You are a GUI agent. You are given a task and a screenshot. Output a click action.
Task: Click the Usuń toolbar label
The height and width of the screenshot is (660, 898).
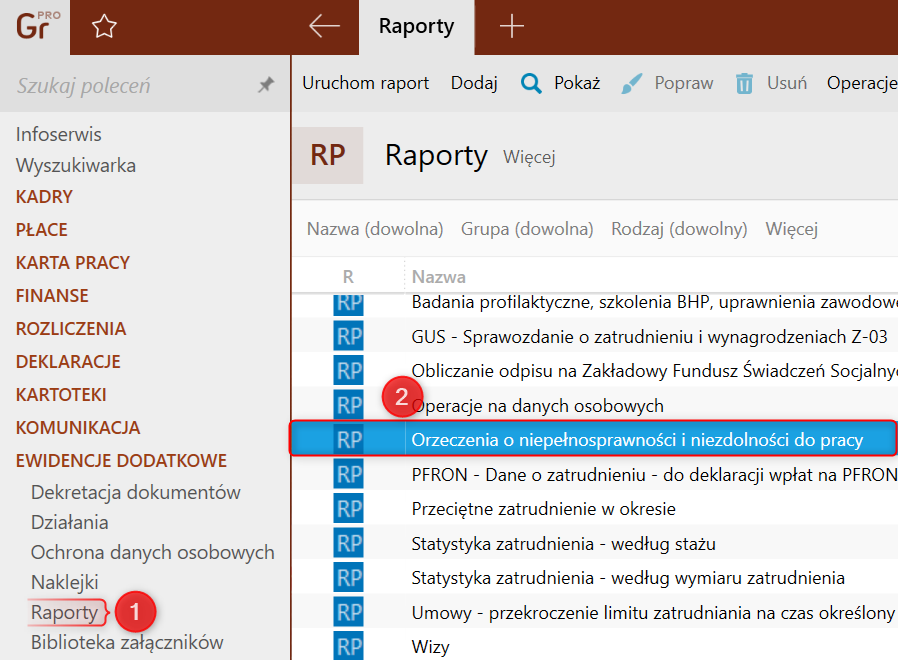pyautogui.click(x=787, y=84)
